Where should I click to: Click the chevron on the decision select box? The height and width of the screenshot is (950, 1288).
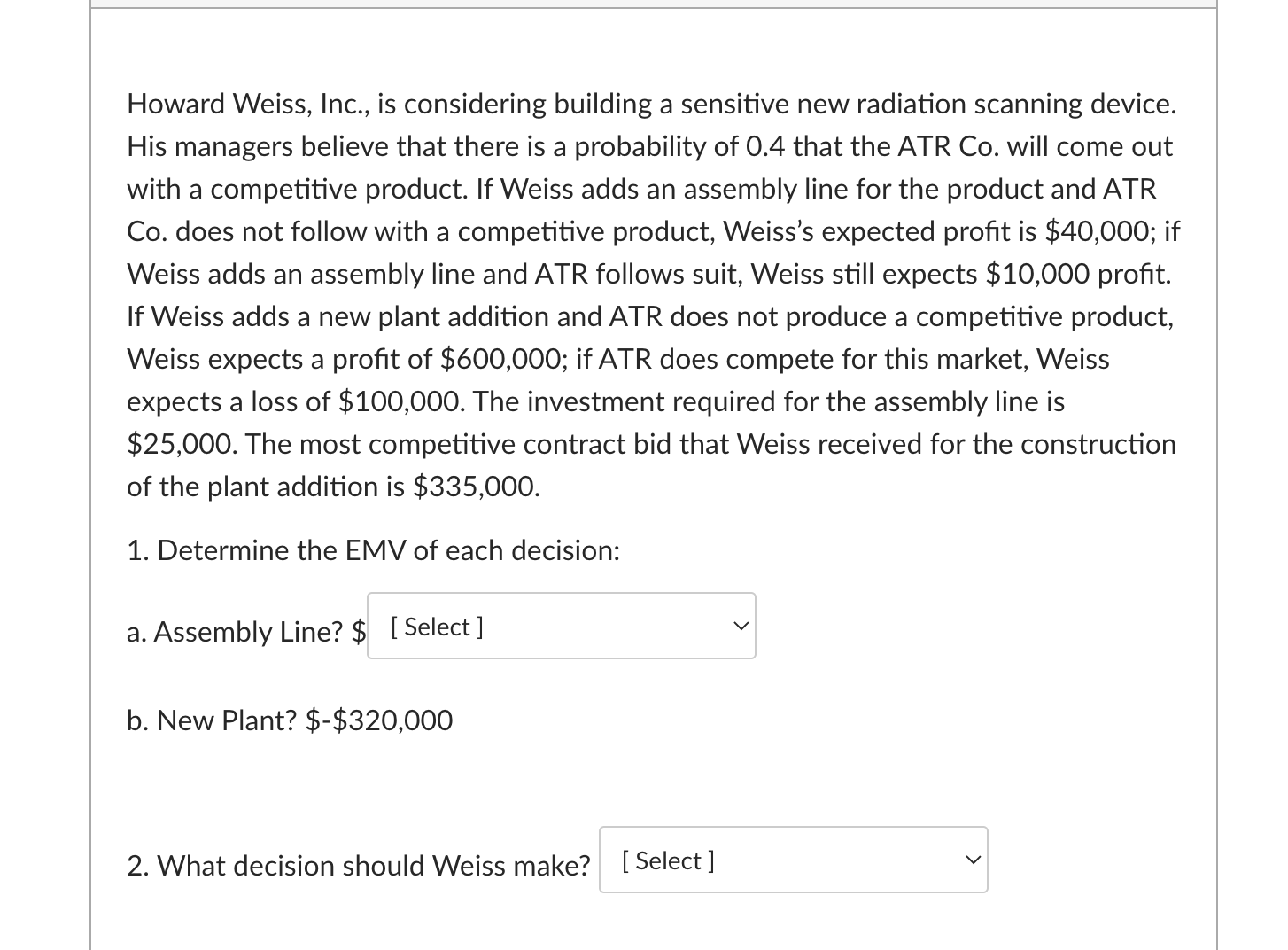973,860
